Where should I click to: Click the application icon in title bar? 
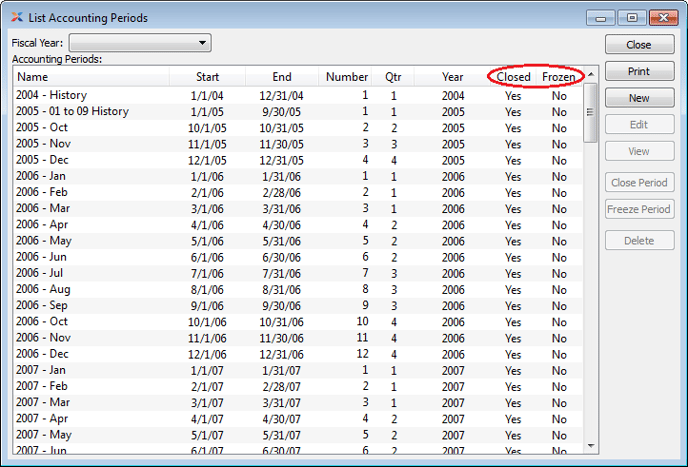pos(17,17)
